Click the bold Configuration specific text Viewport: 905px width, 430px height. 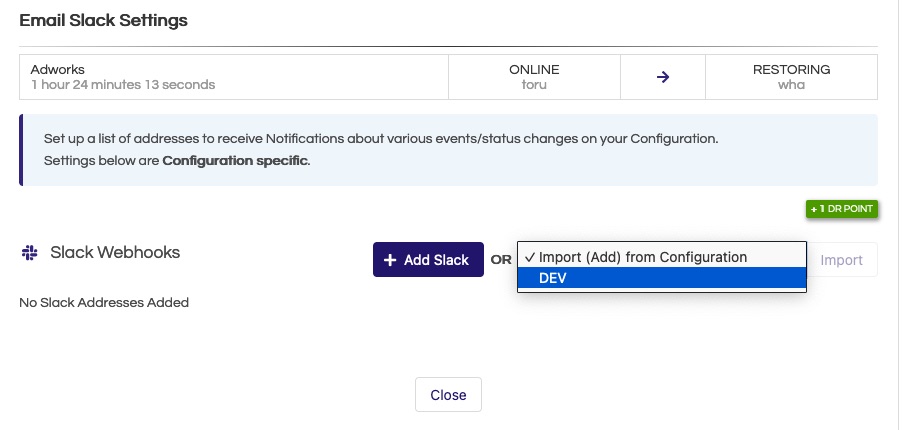point(235,160)
